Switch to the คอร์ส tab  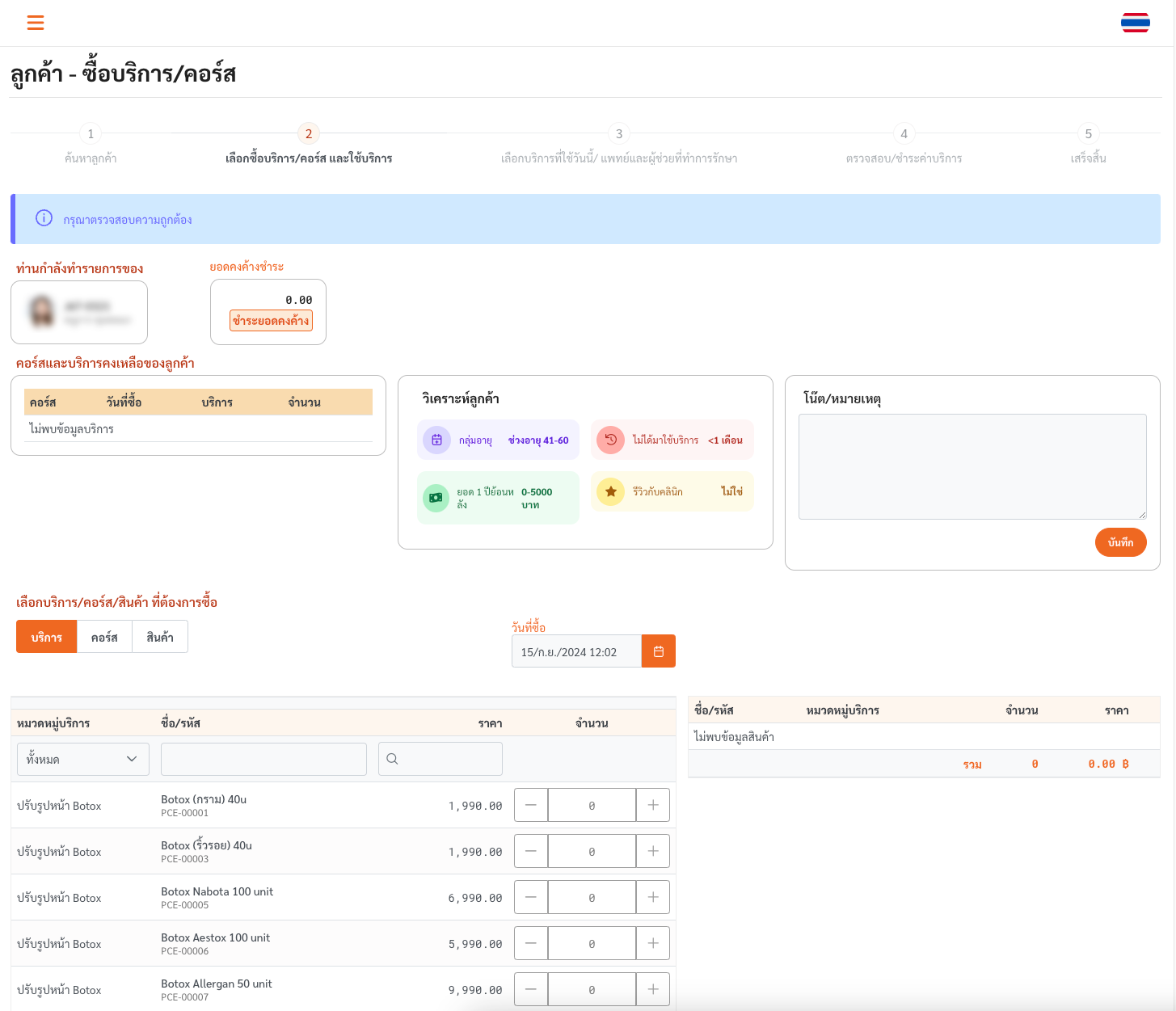[x=103, y=636]
